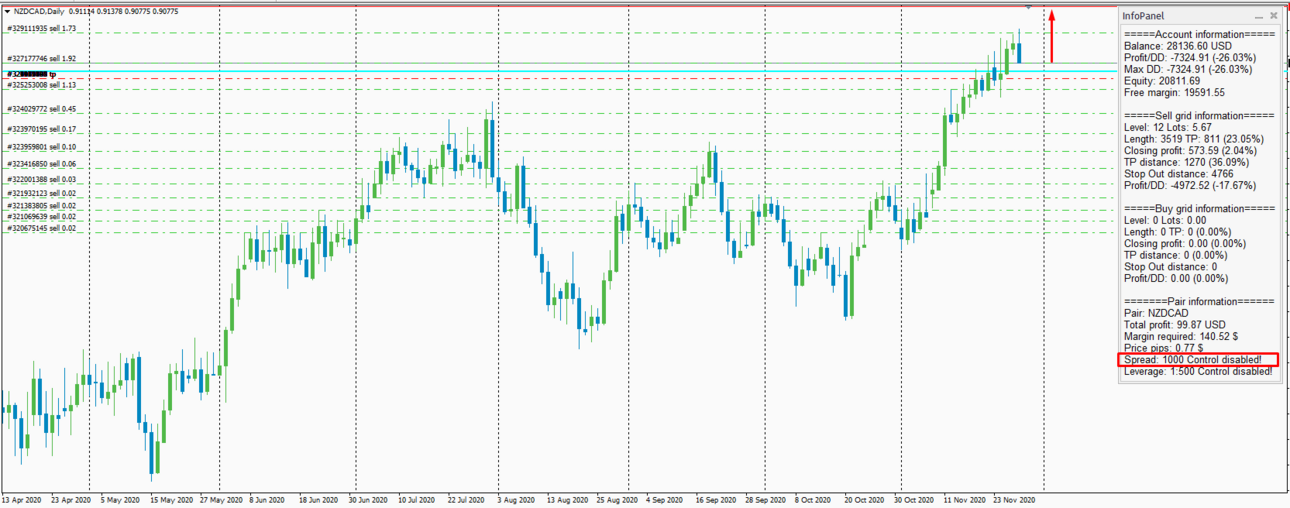Select order #323970195 sell 0.17 label
This screenshot has height=508, width=1290.
(x=41, y=130)
